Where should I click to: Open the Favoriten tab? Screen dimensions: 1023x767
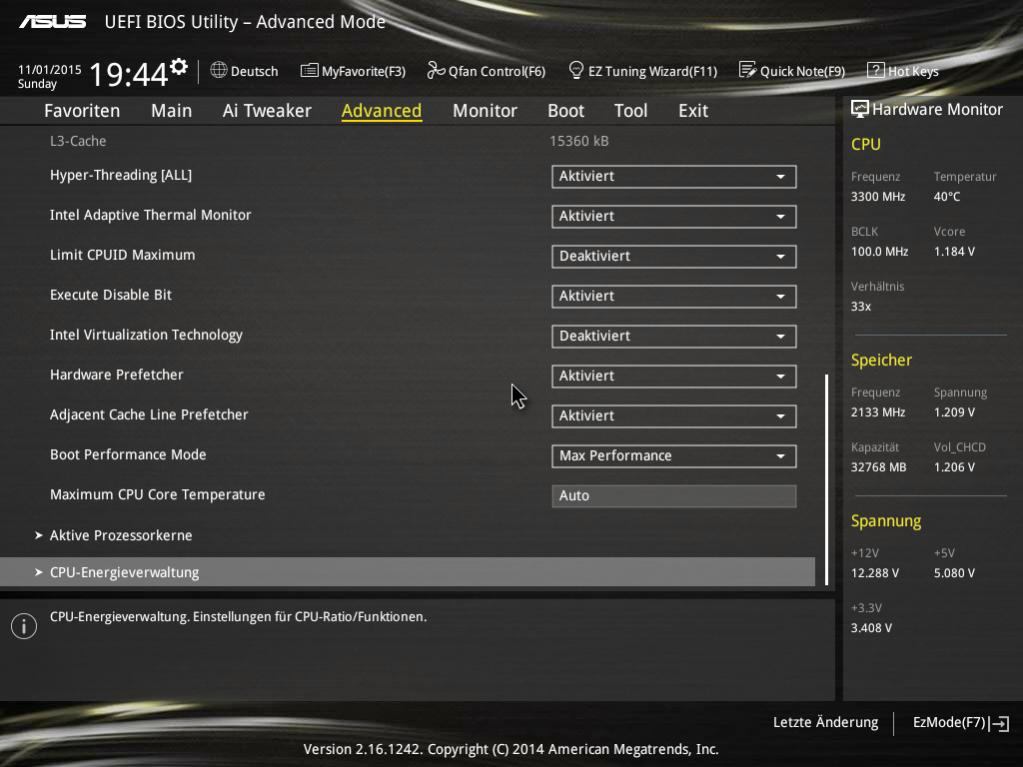pyautogui.click(x=82, y=111)
